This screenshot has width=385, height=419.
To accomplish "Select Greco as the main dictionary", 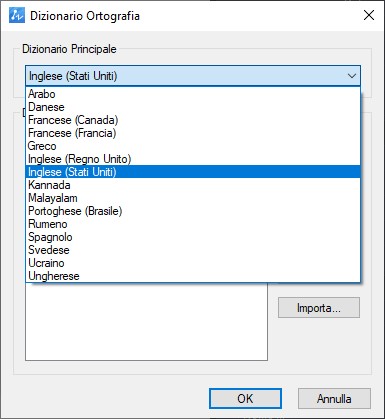I will (x=193, y=146).
